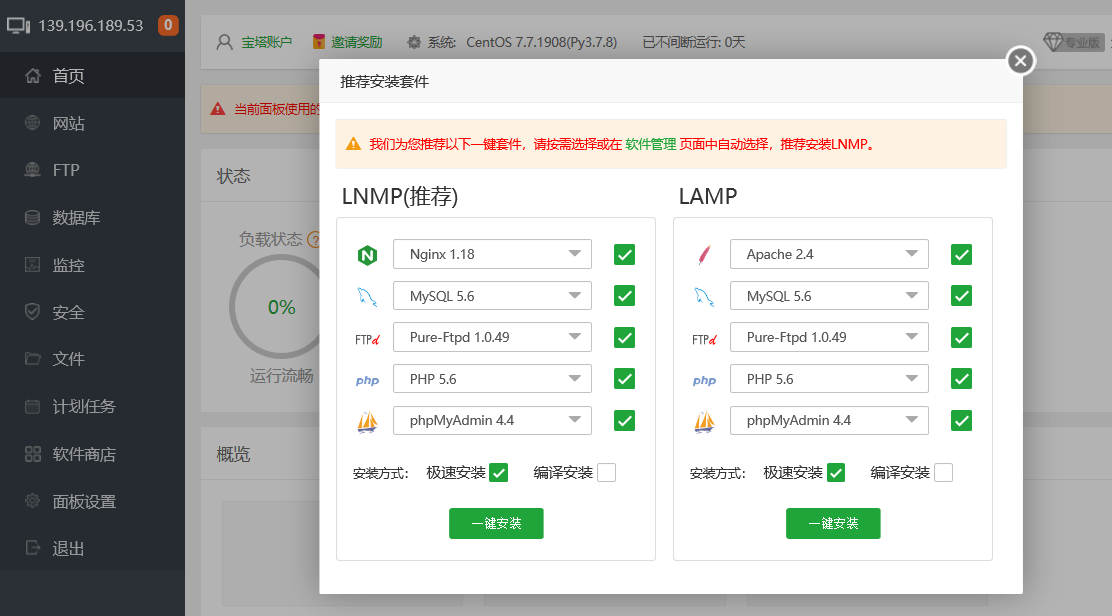1112x616 pixels.
Task: Close the 推荐安装套件 dialog
Action: (x=1021, y=61)
